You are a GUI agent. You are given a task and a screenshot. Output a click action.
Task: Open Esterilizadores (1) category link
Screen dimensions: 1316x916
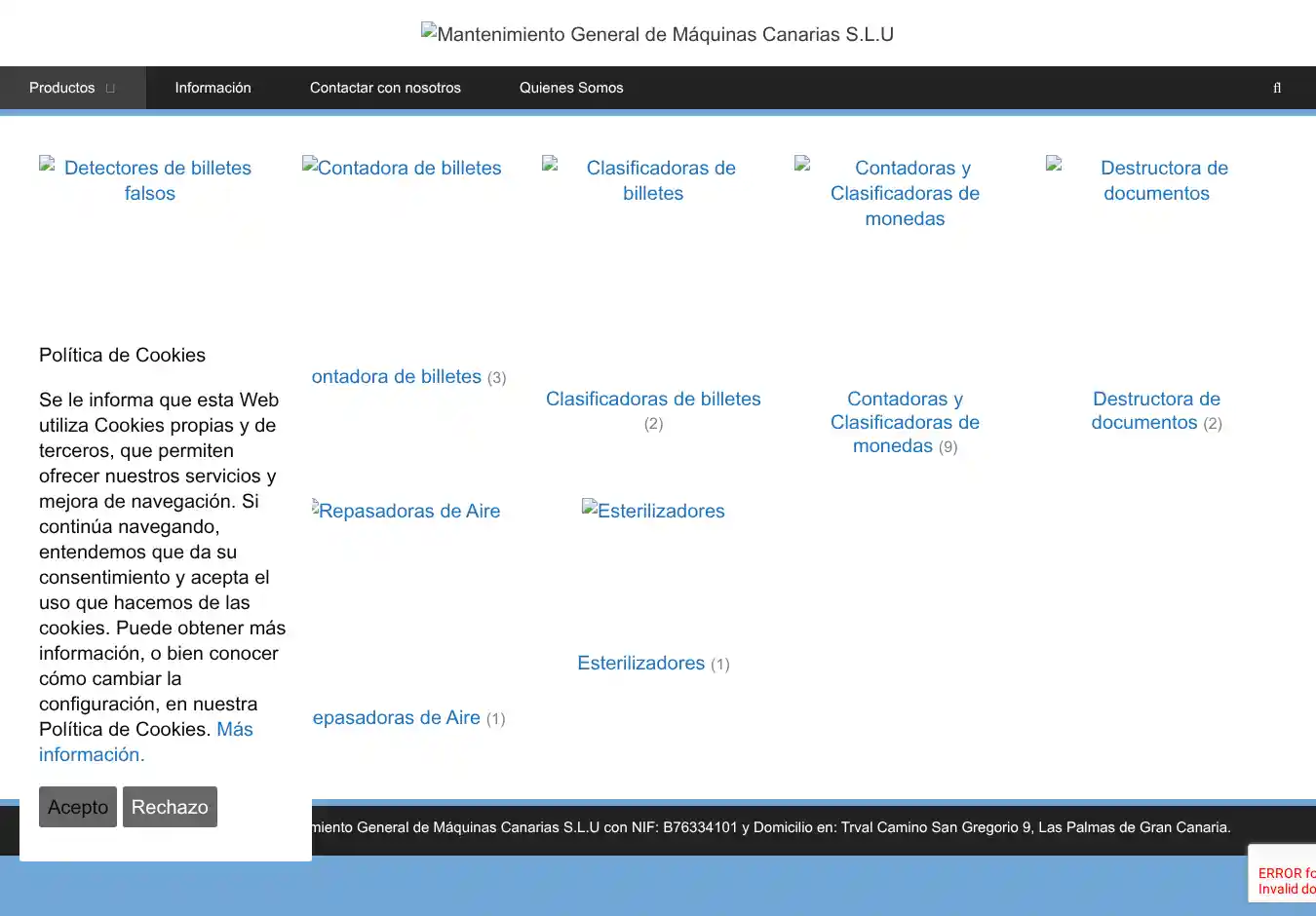tap(640, 664)
